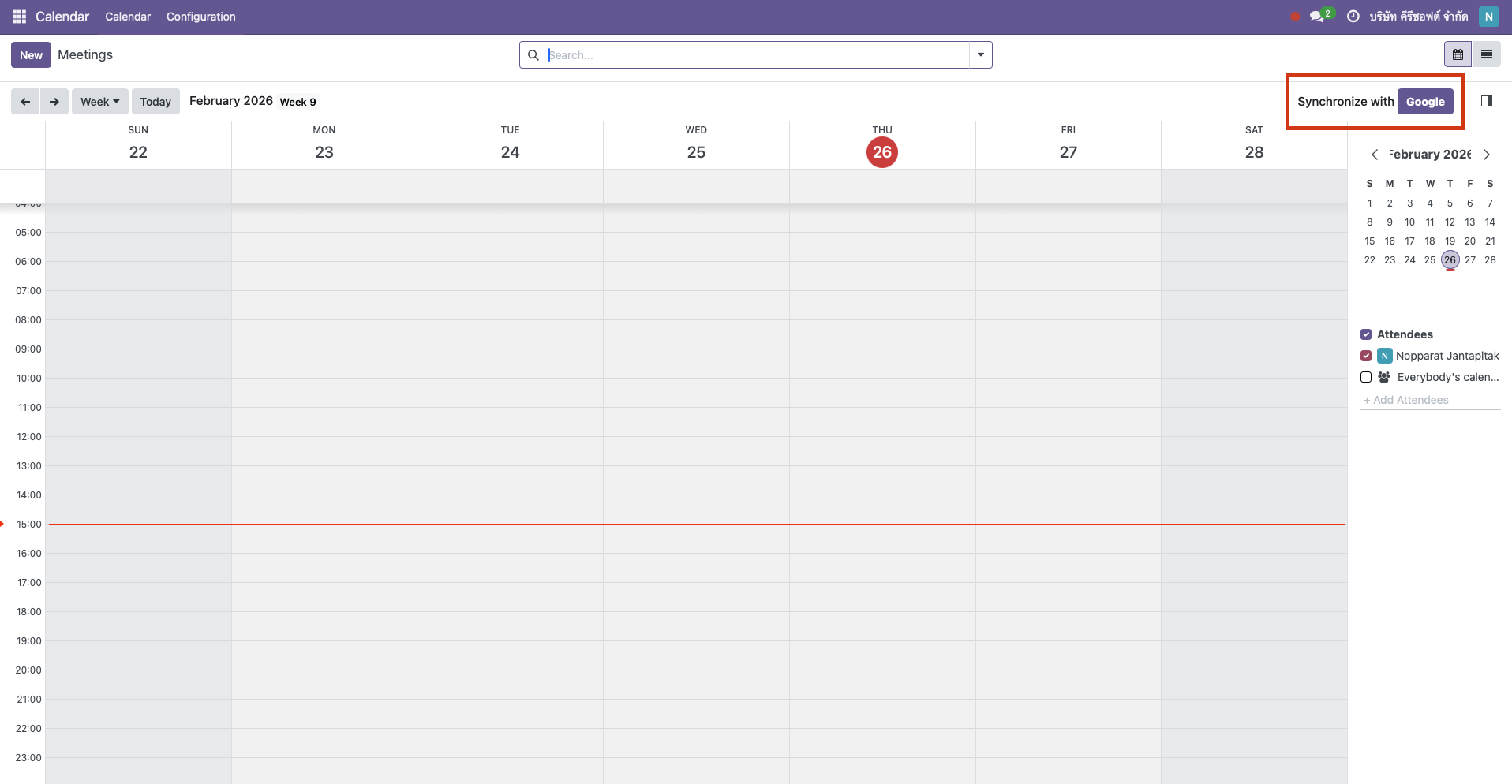The height and width of the screenshot is (784, 1512).
Task: Toggle the side panel icon
Action: point(1486,101)
